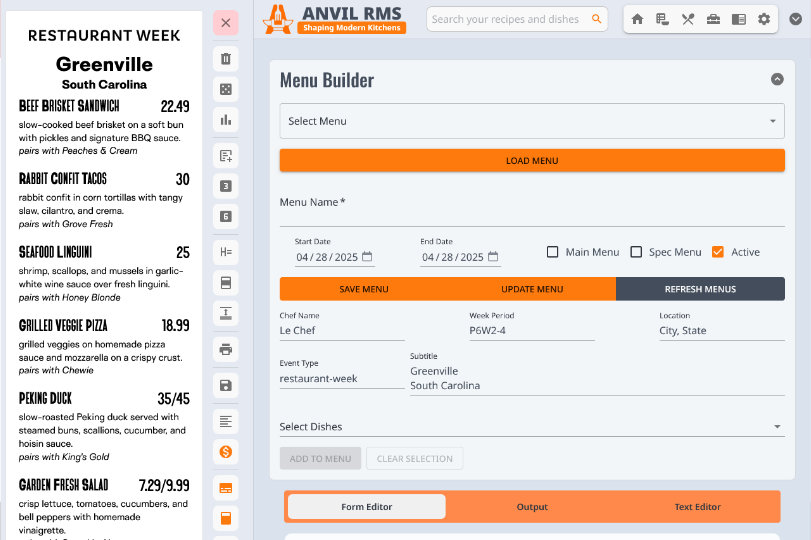This screenshot has height=540, width=811.
Task: Check the Spec Menu checkbox
Action: [636, 252]
